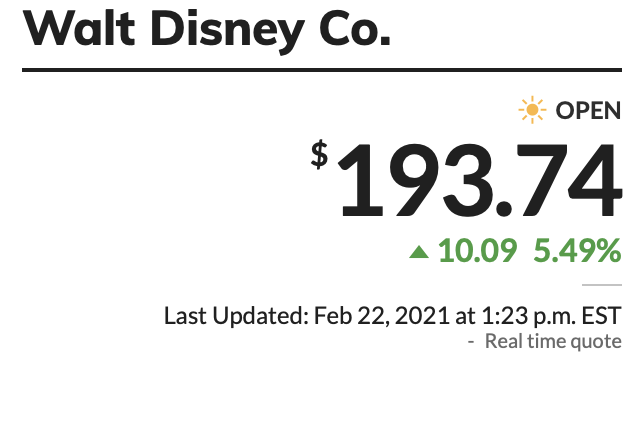The image size is (644, 446).
Task: Click "Co." in the company title
Action: tap(353, 31)
